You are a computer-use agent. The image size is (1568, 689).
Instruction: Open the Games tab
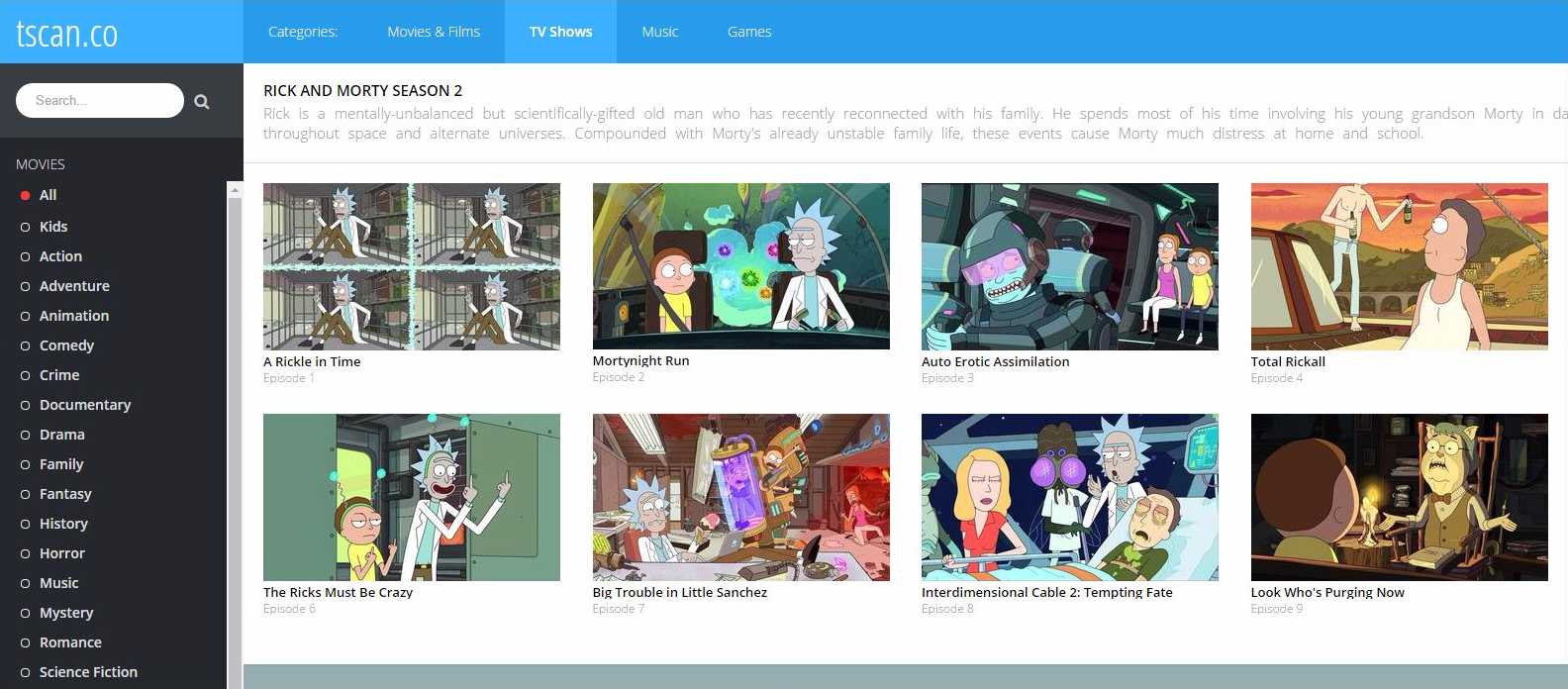(749, 32)
